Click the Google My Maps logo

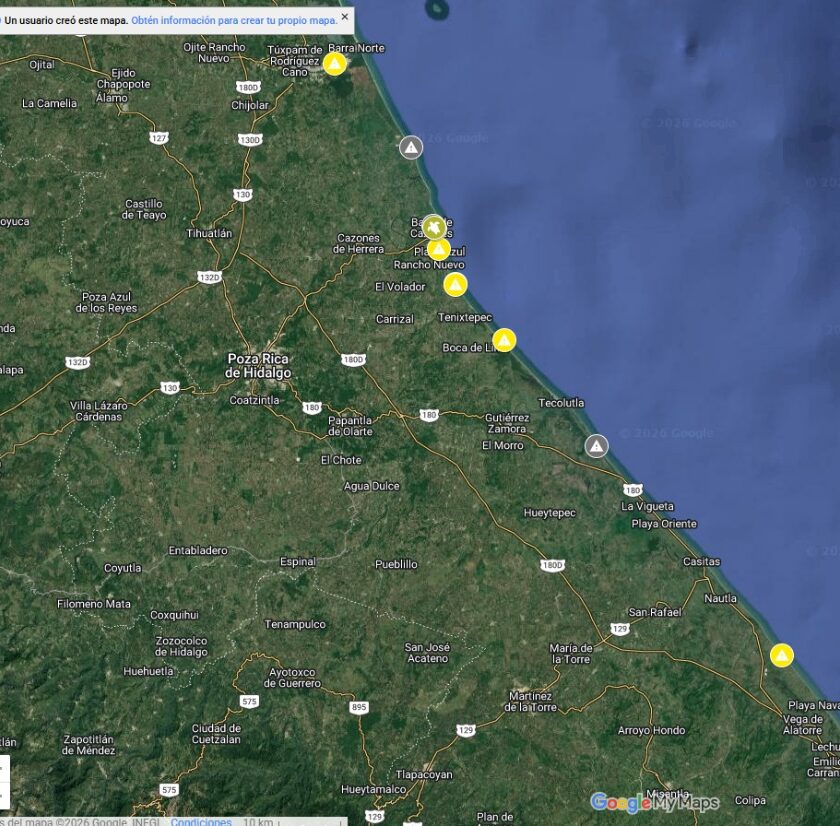pyautogui.click(x=654, y=803)
